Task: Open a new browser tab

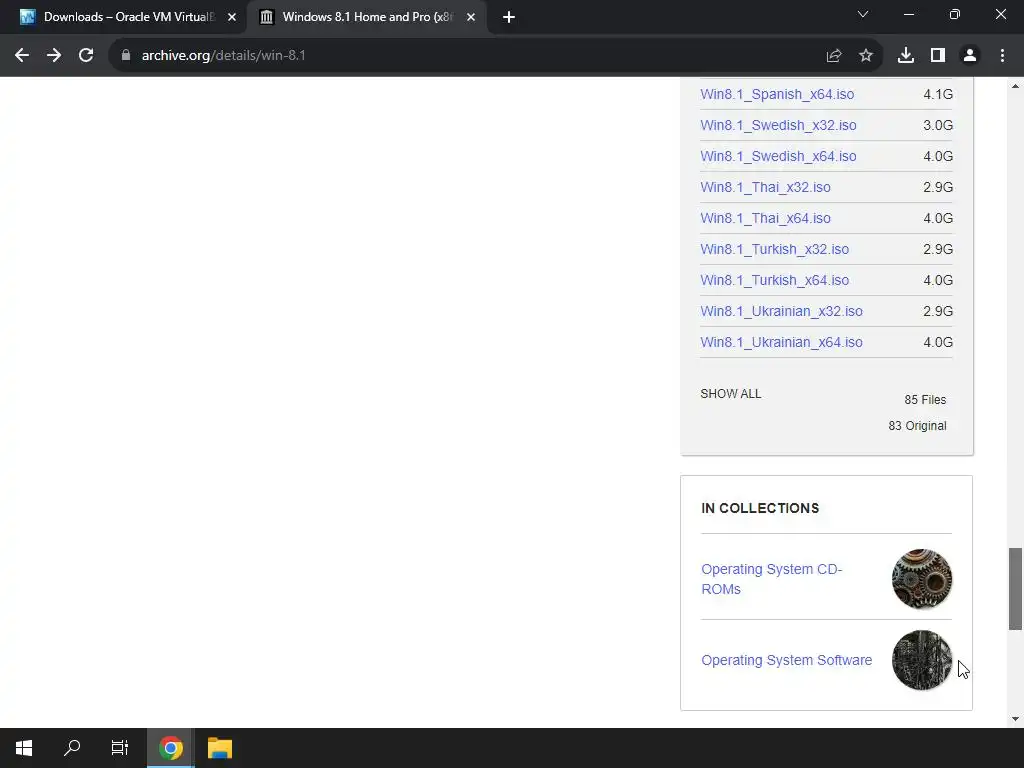Action: (x=509, y=17)
